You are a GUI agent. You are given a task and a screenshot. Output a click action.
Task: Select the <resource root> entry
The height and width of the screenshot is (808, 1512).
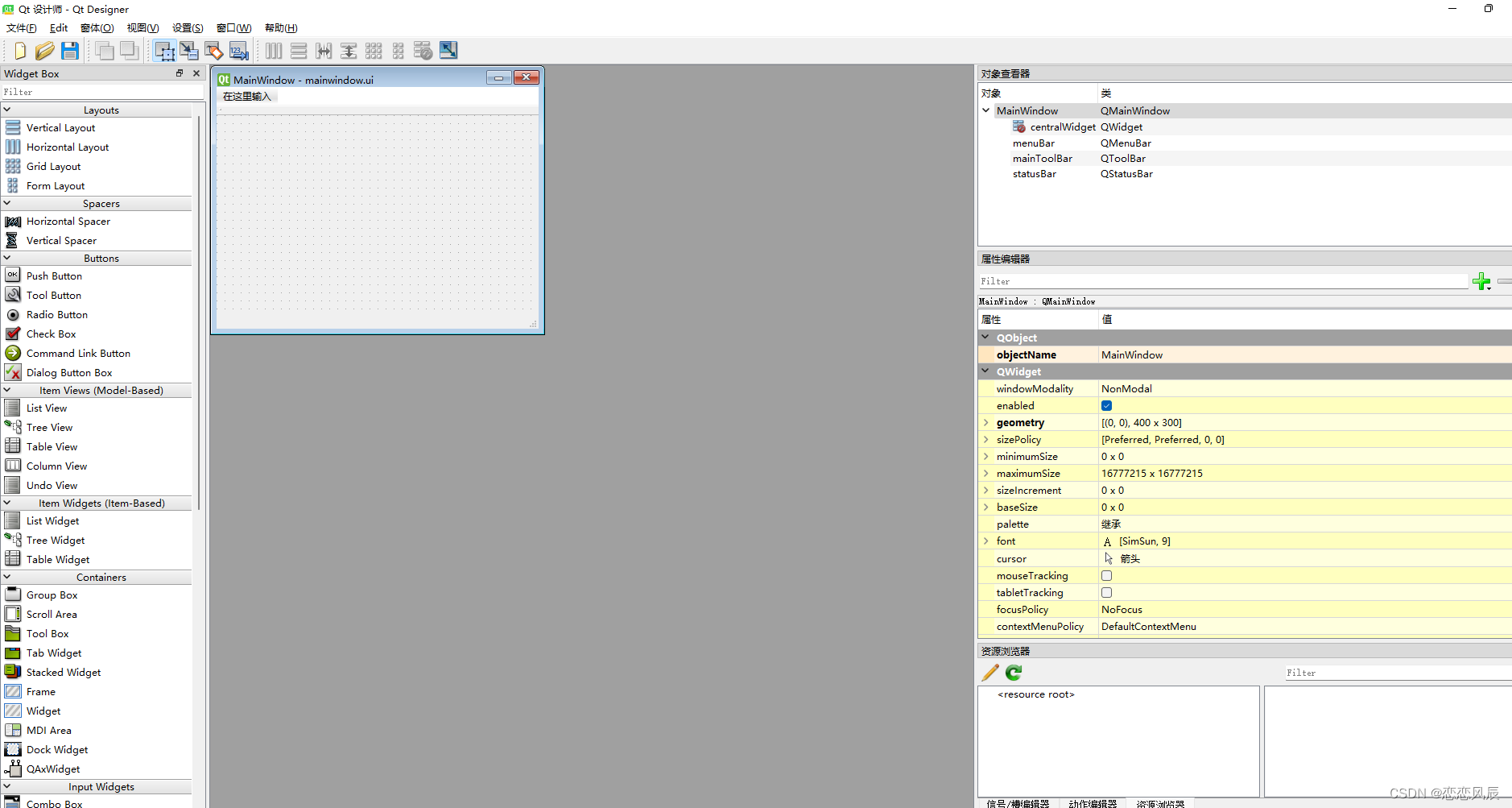1036,694
